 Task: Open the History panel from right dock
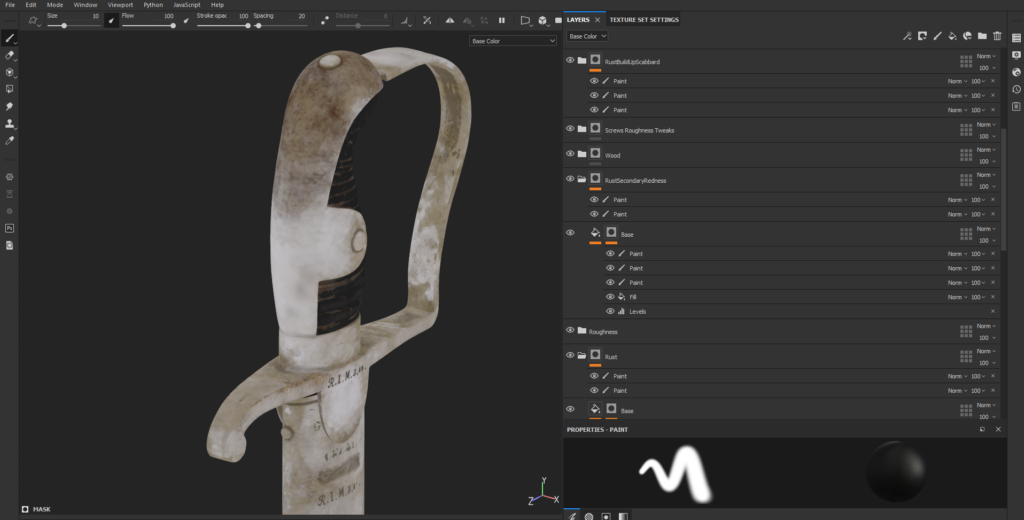point(1016,89)
